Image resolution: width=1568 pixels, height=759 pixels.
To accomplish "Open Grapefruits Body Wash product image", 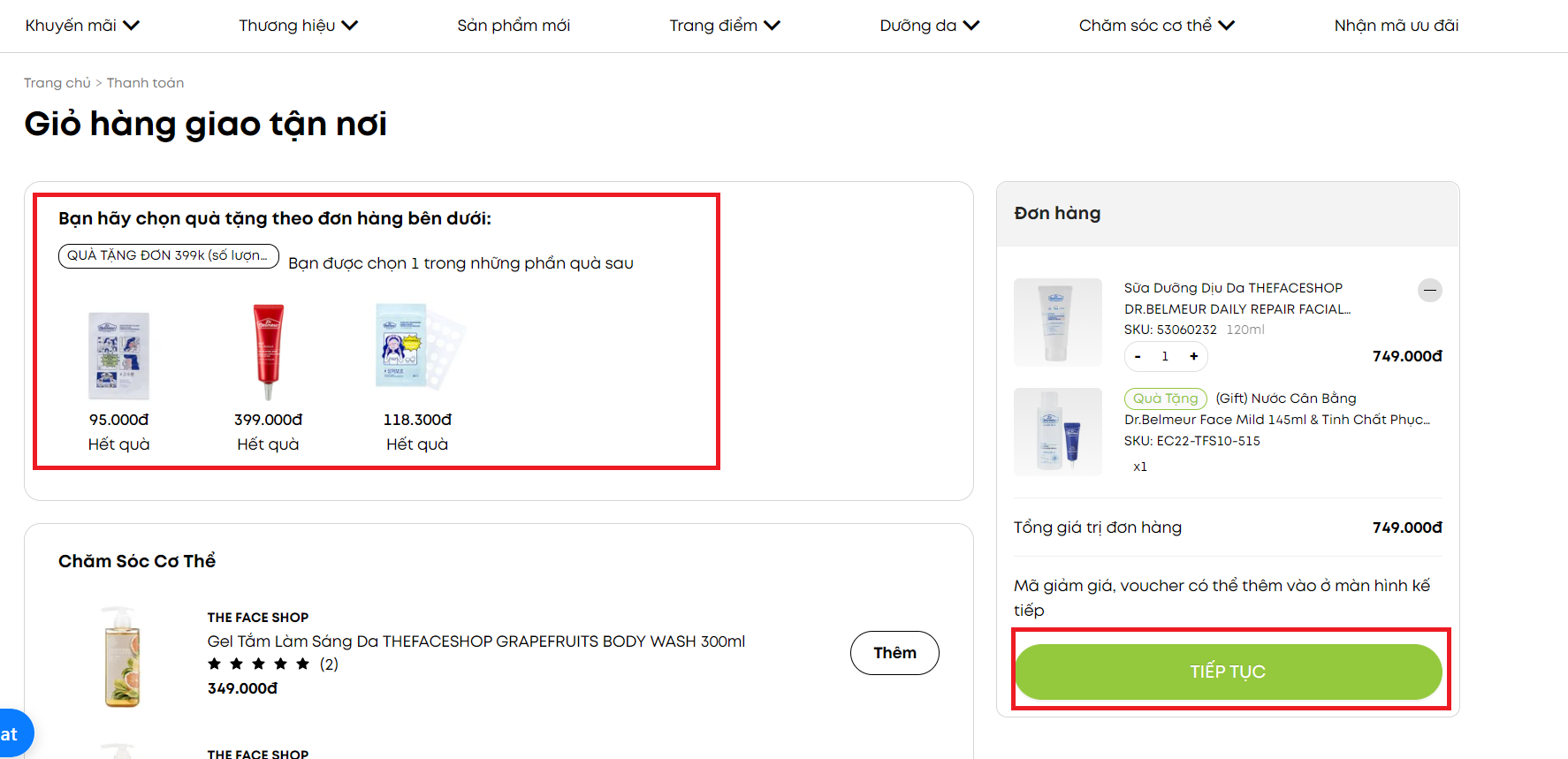I will pyautogui.click(x=122, y=657).
